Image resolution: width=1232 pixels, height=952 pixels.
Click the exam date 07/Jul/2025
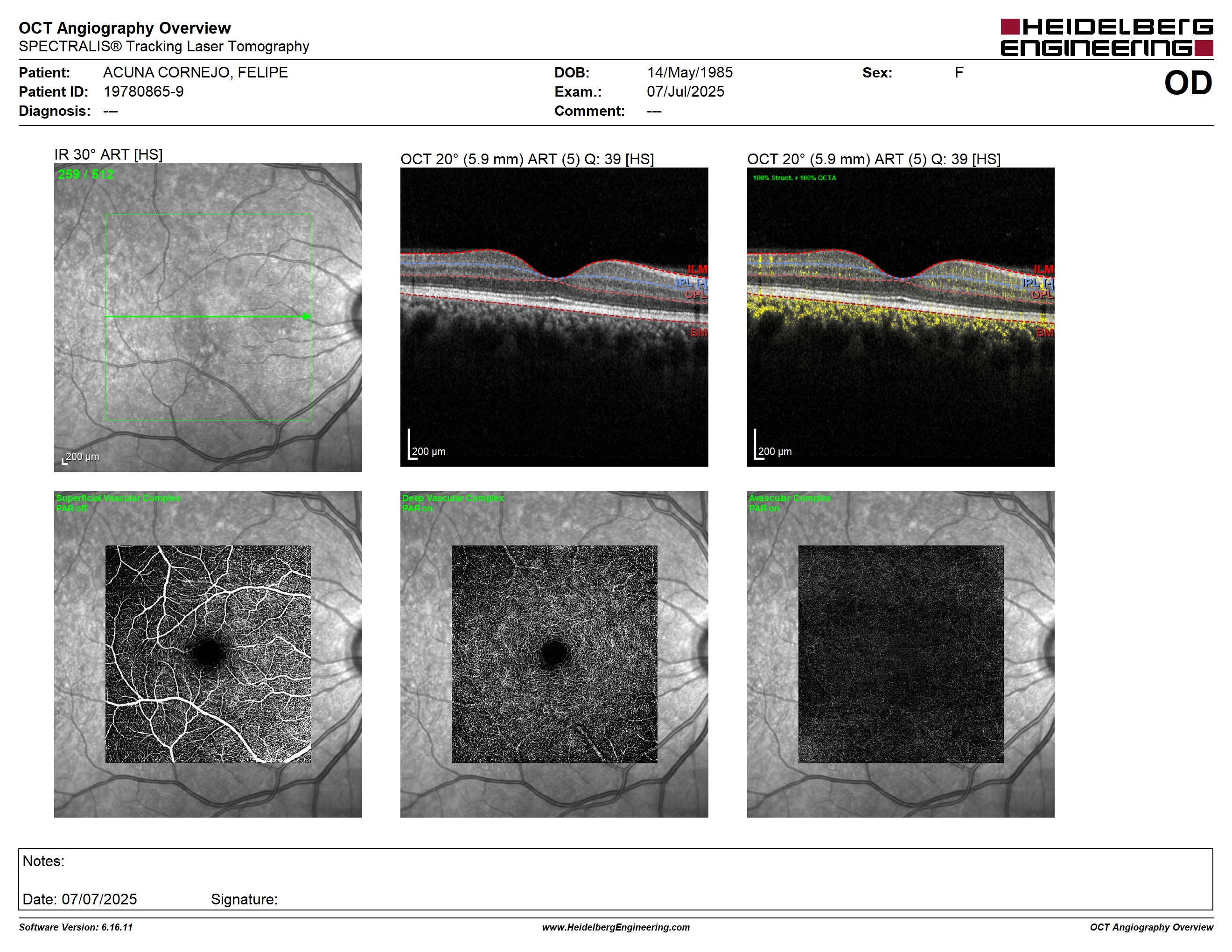[686, 91]
